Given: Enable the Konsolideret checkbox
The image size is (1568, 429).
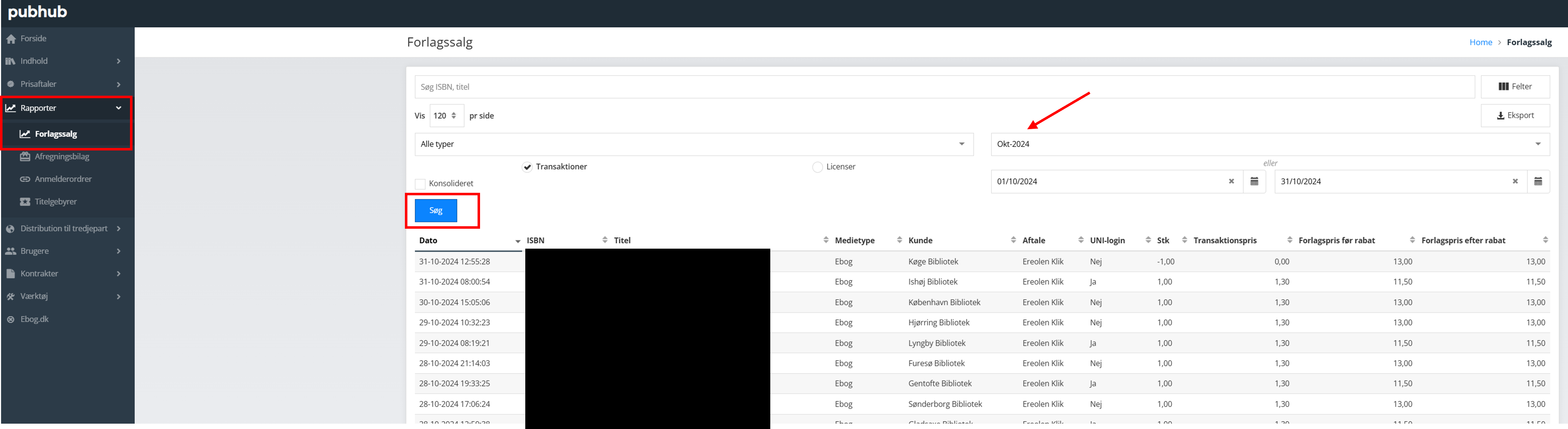Looking at the screenshot, I should click(x=420, y=184).
